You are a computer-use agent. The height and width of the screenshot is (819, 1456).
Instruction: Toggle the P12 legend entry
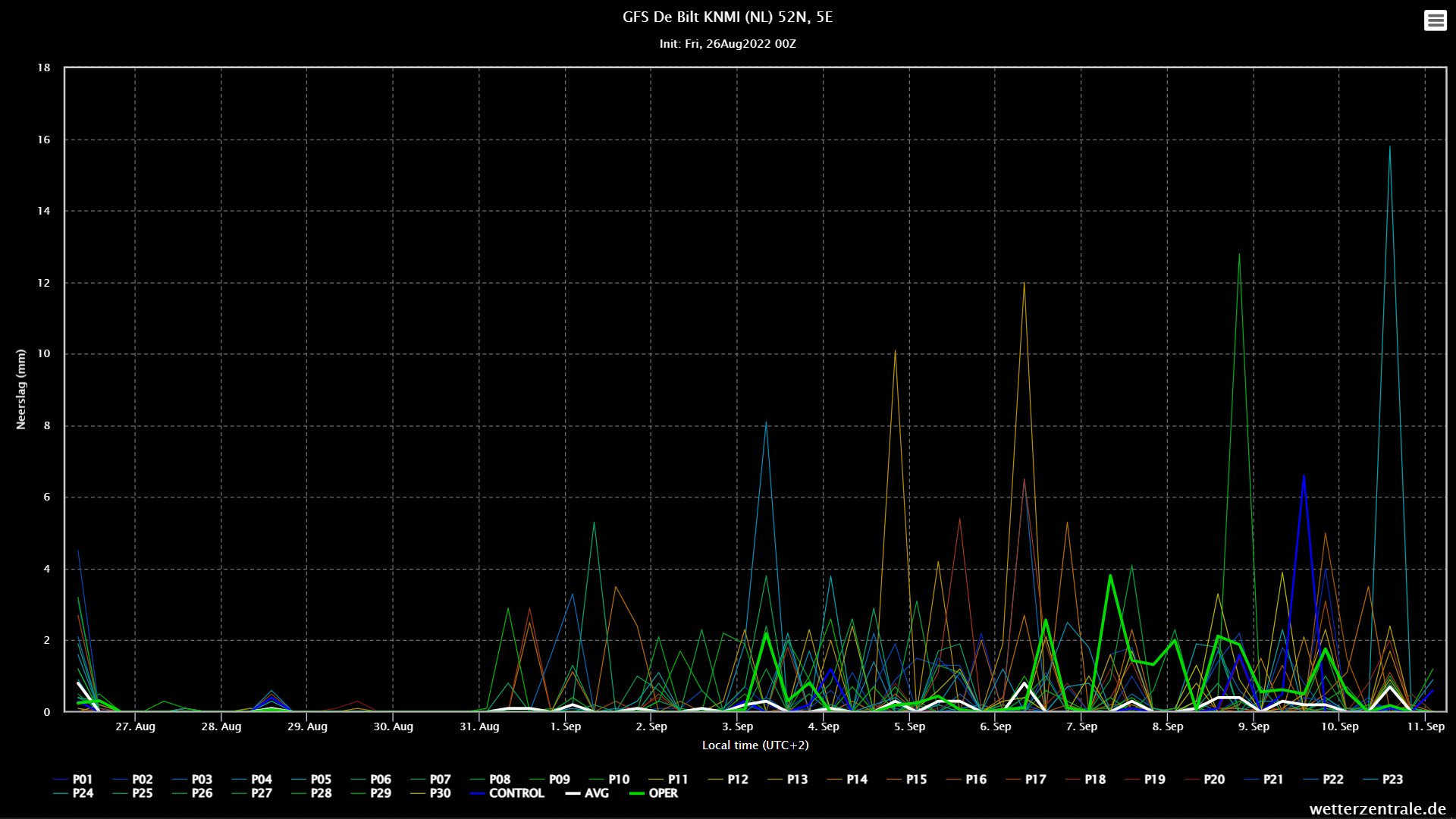pyautogui.click(x=729, y=780)
